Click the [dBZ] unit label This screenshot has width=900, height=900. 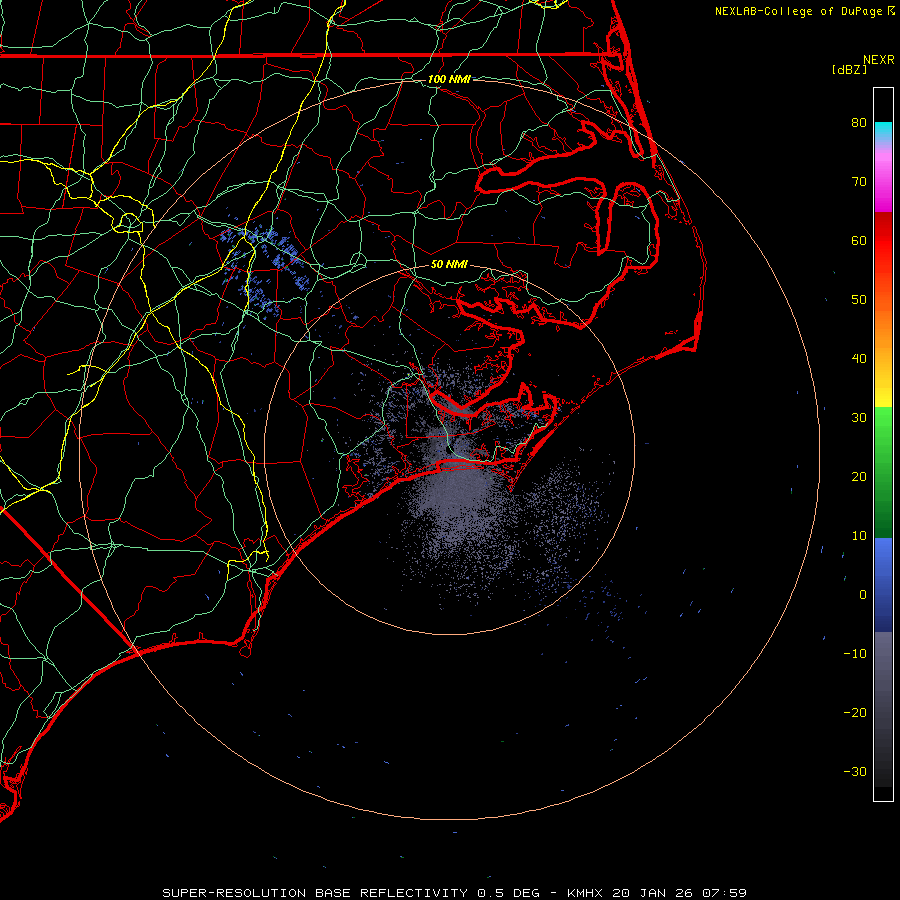849,69
